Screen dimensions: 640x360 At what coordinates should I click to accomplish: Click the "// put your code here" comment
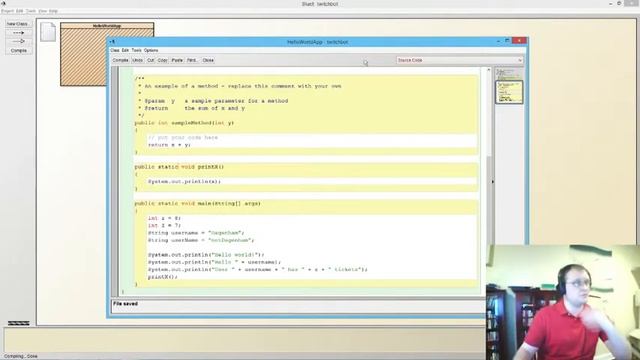pos(182,138)
